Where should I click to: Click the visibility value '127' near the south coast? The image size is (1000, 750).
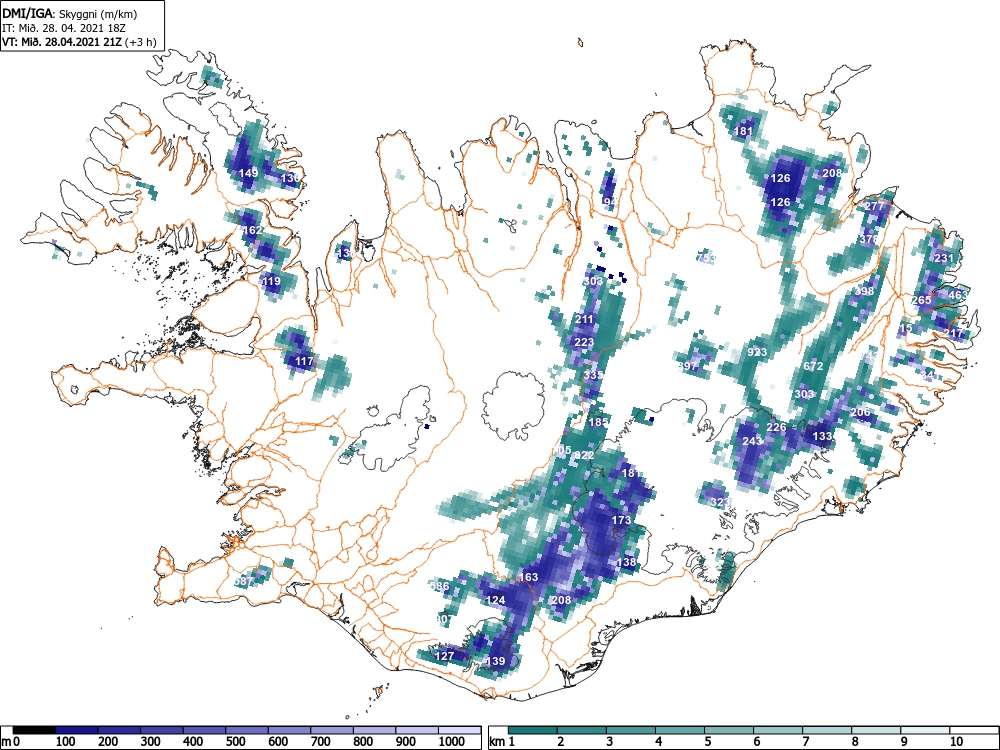pos(445,656)
